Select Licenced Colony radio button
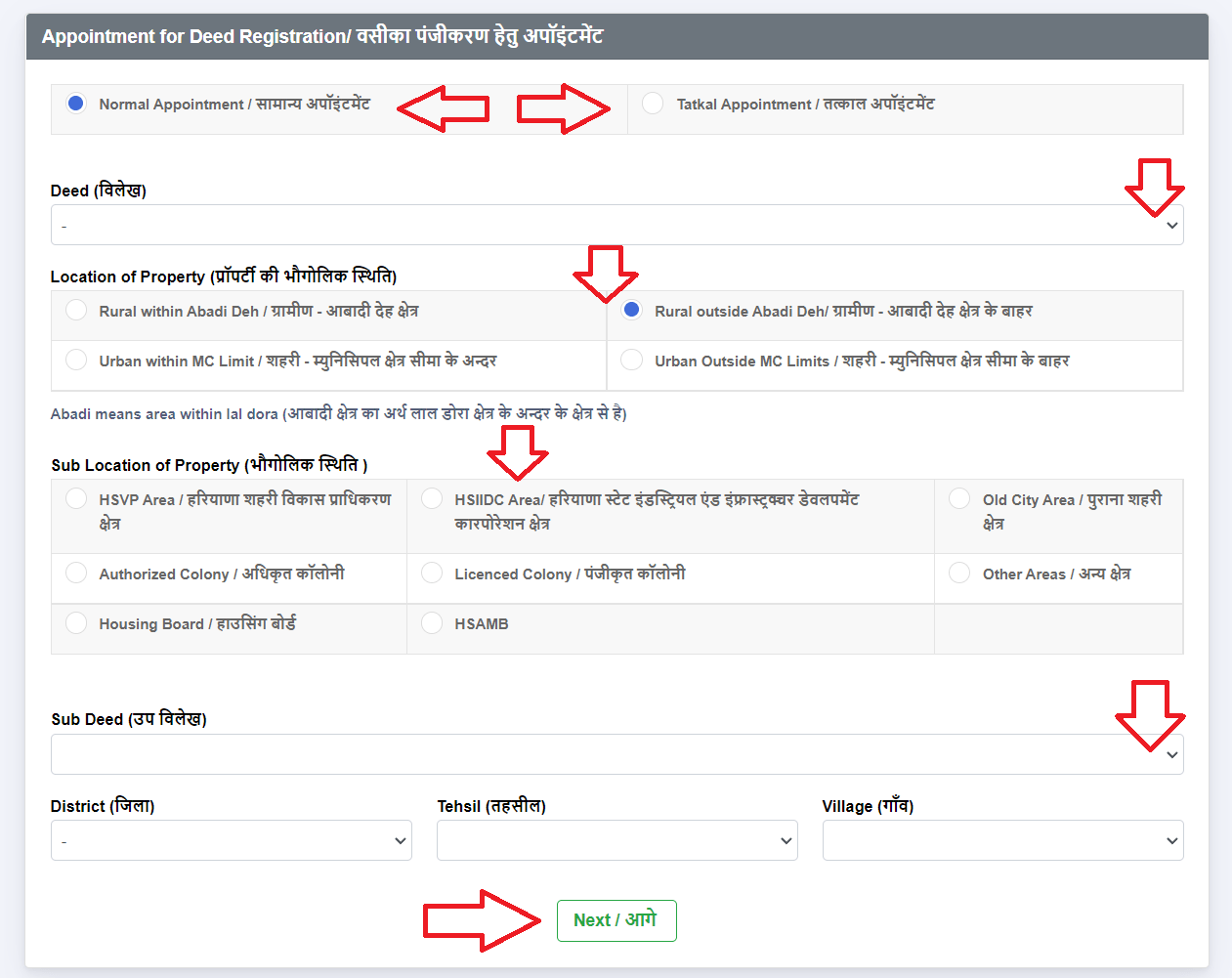 pos(432,574)
